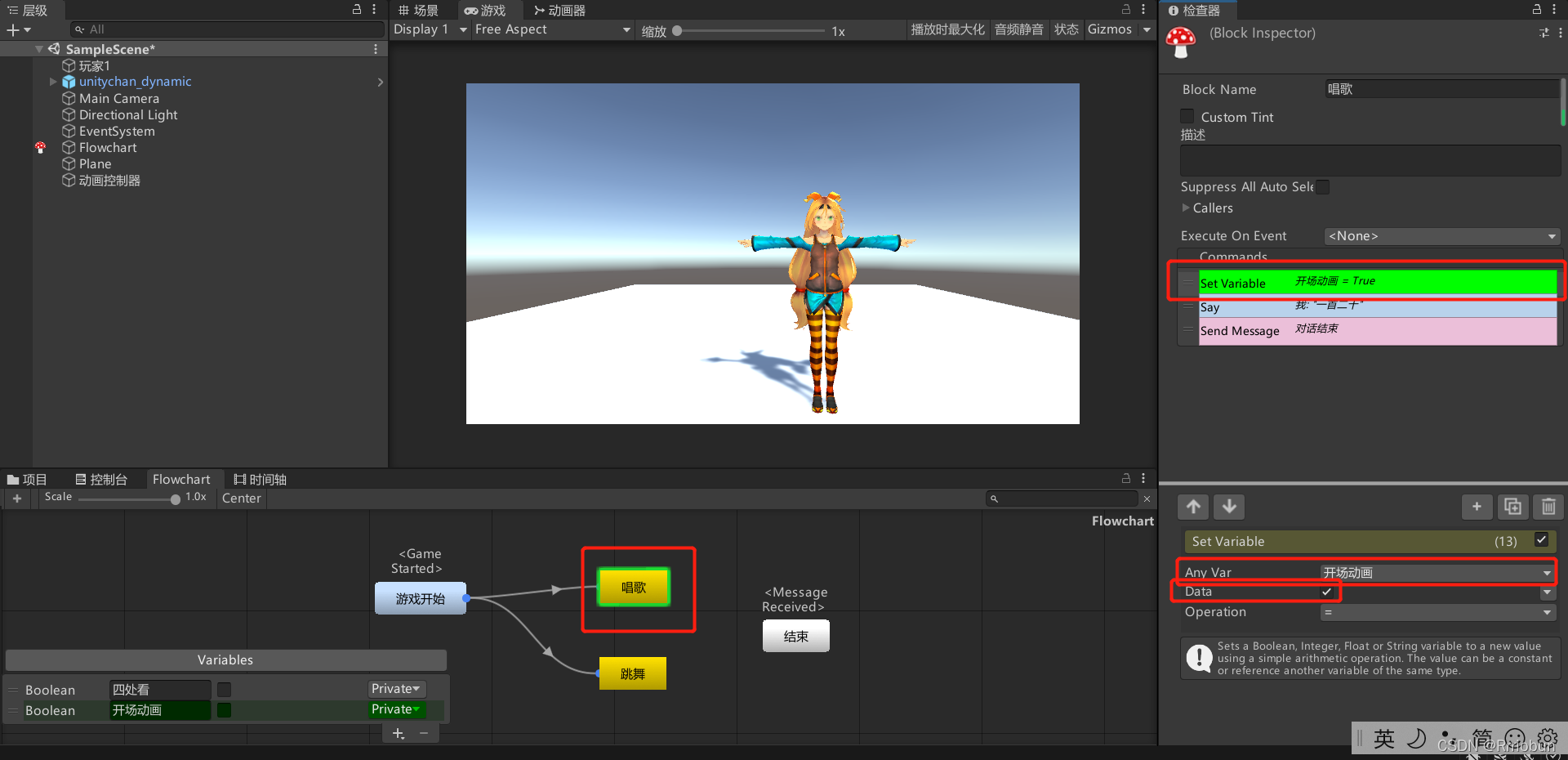Open the Operation dropdown
1568x760 pixels.
pos(1437,612)
